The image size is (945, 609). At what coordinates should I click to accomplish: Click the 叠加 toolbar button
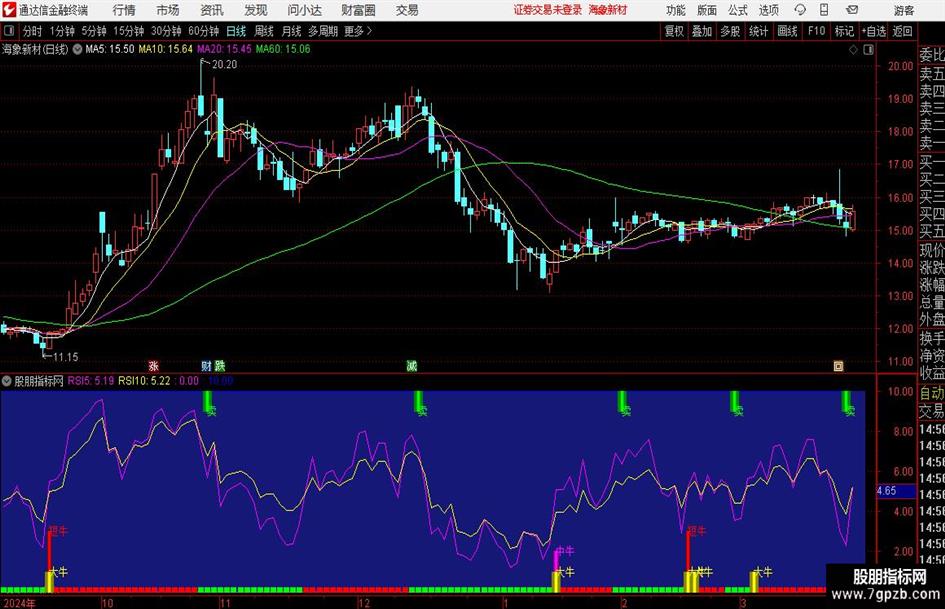click(702, 31)
